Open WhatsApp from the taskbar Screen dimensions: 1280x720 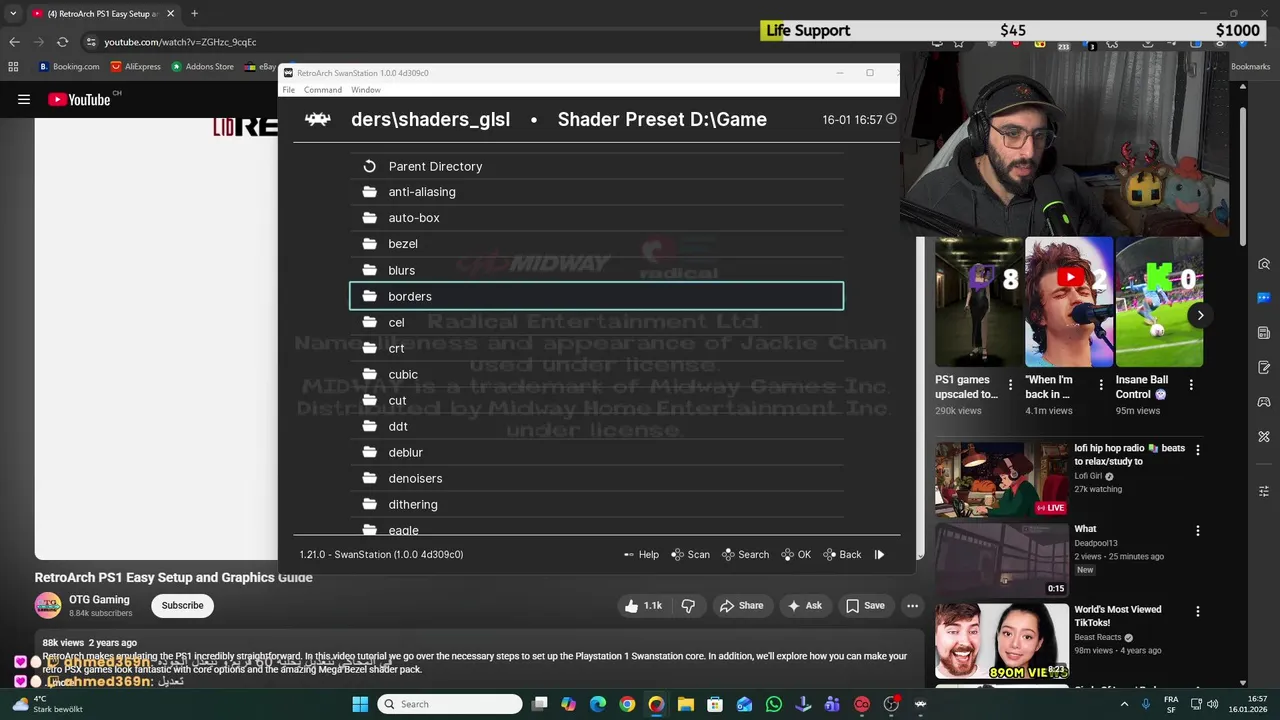(x=774, y=704)
